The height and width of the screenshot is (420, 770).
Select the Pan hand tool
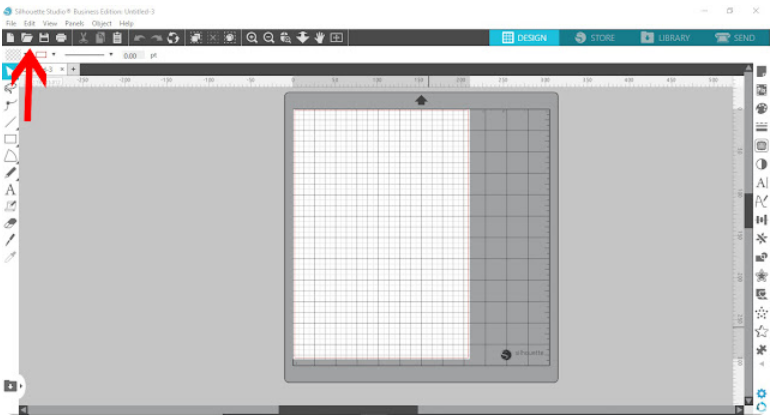(x=319, y=38)
